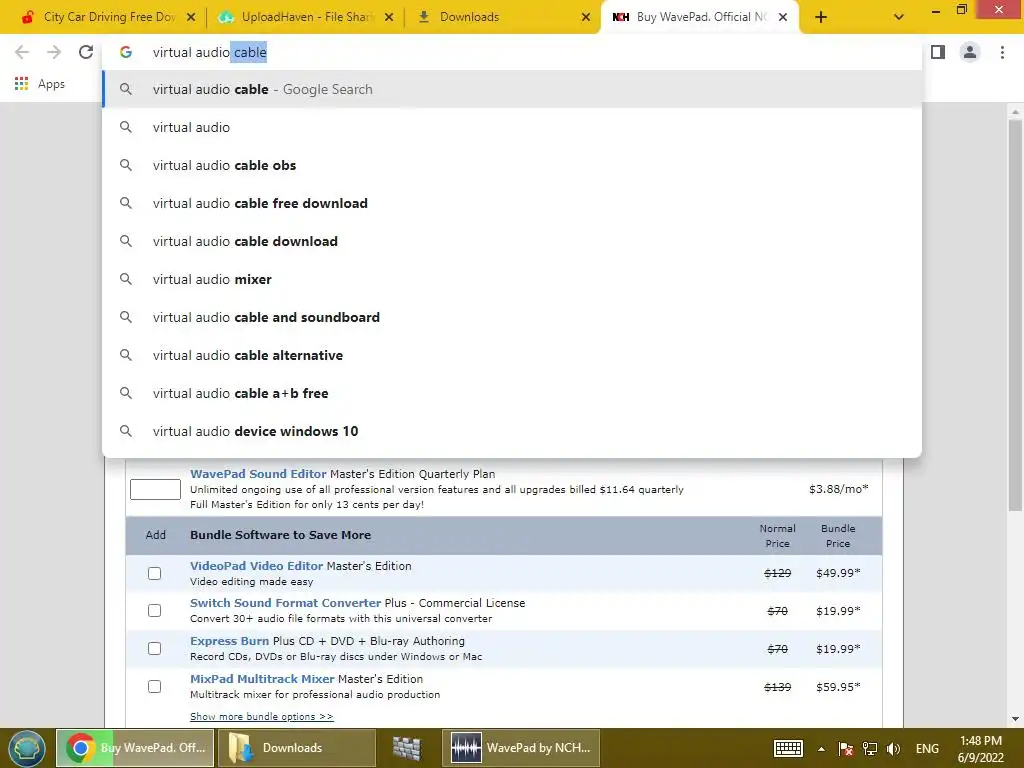
Task: Open the Downloads folder taskbar button
Action: tap(296, 748)
